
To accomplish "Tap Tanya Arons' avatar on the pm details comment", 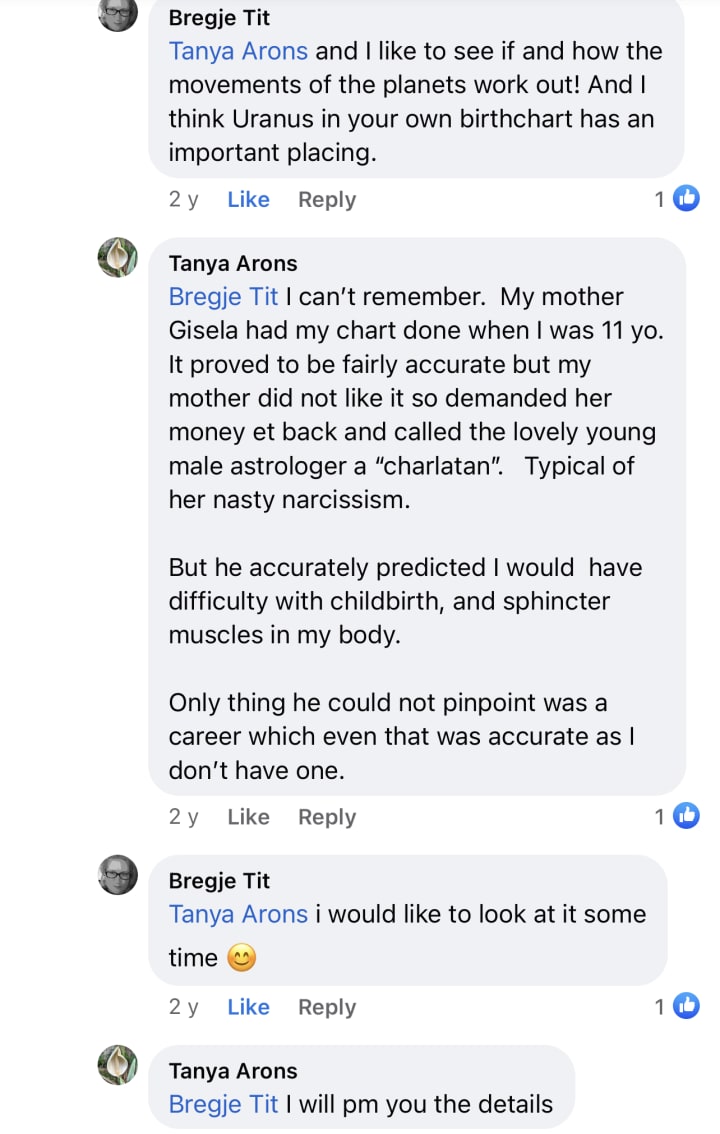I will (x=117, y=1064).
